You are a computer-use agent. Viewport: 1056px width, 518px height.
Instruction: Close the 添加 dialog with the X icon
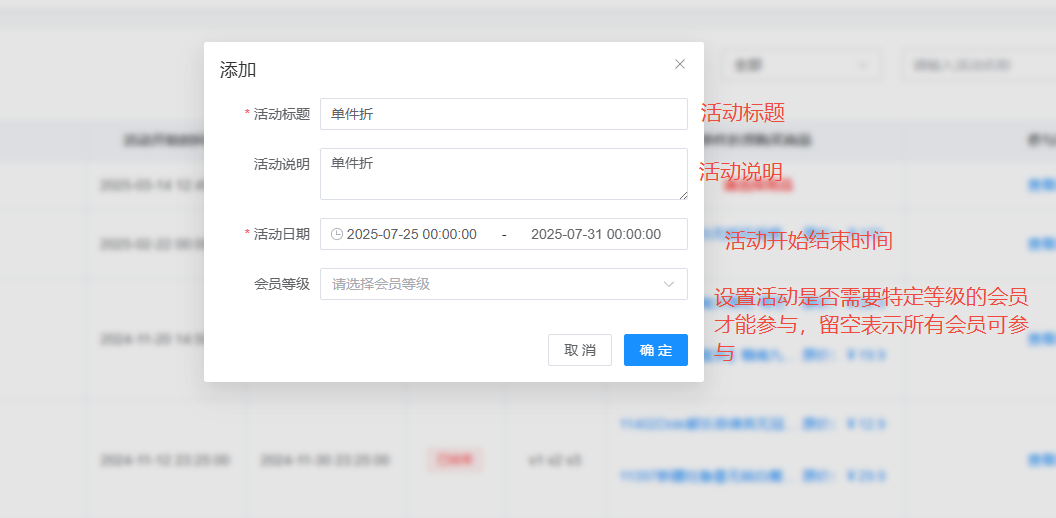(x=680, y=64)
